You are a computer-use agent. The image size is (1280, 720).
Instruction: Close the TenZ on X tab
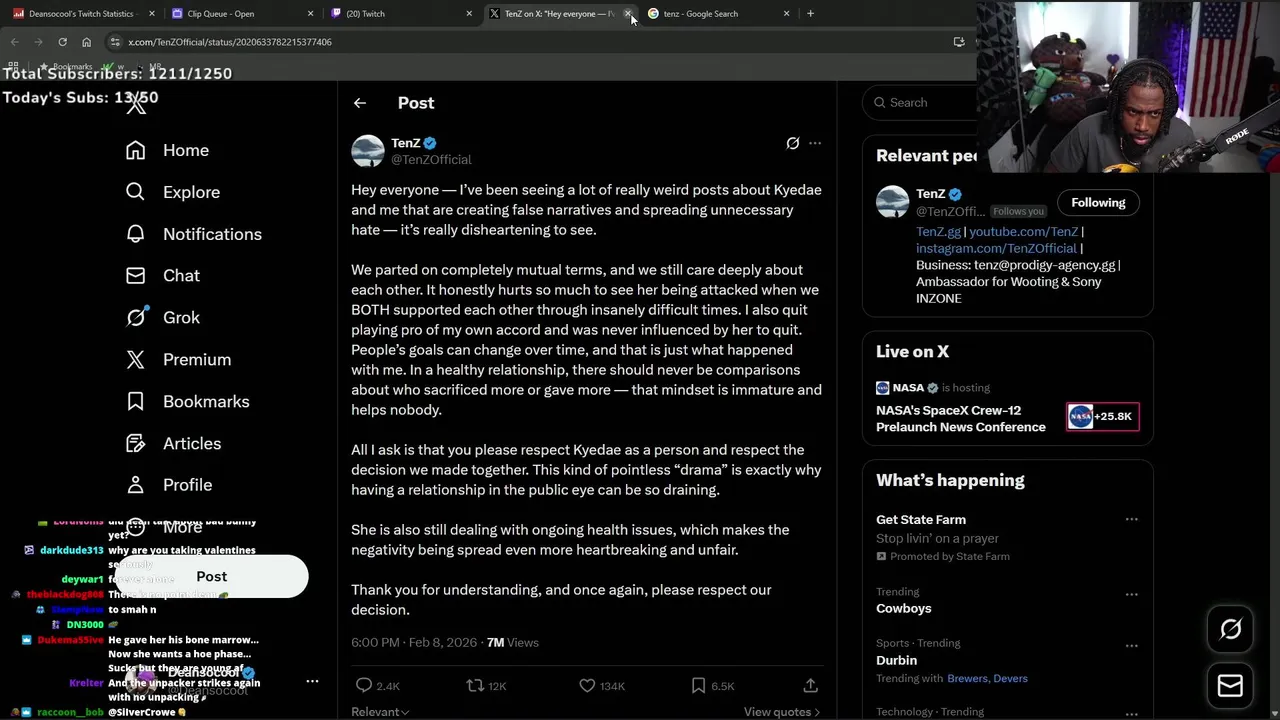[x=628, y=14]
